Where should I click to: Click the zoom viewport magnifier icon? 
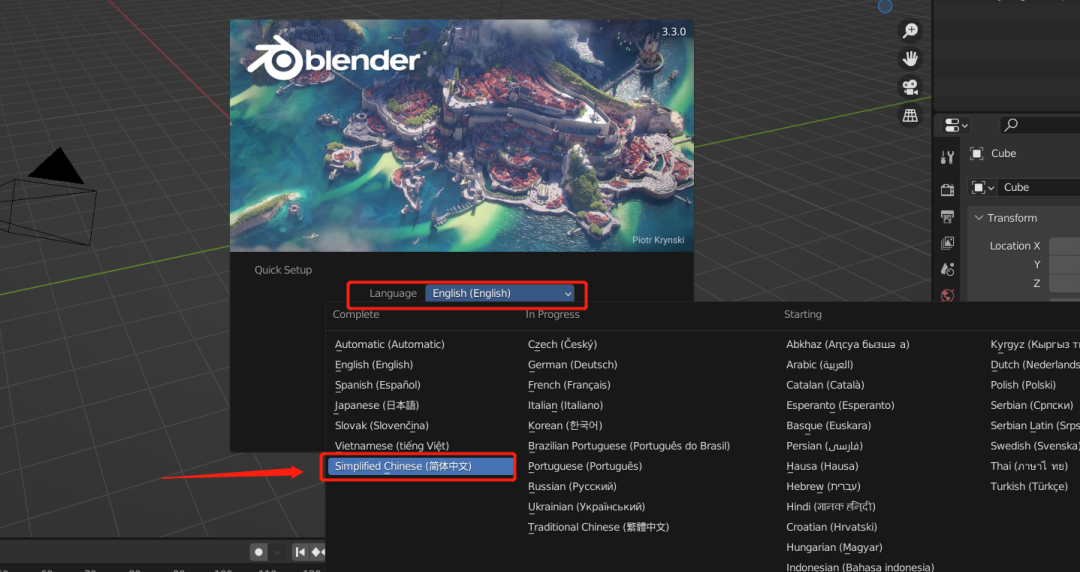click(911, 30)
